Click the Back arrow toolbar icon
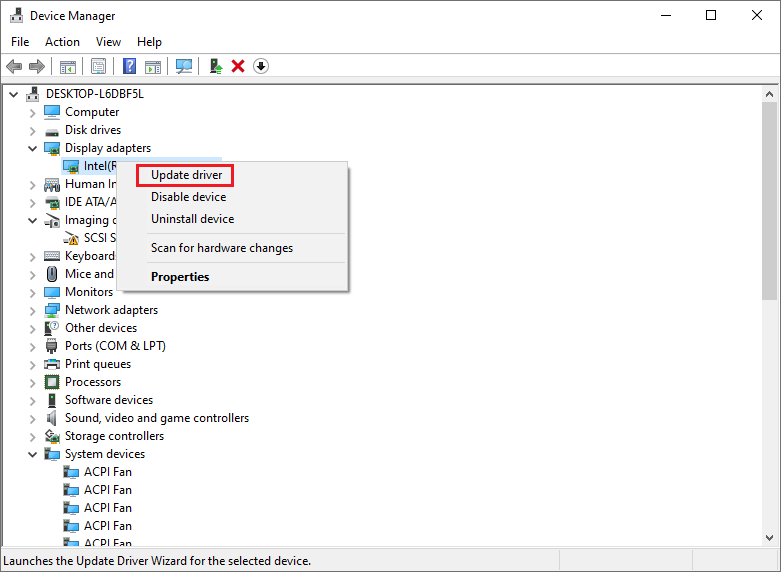781x572 pixels. click(x=14, y=66)
